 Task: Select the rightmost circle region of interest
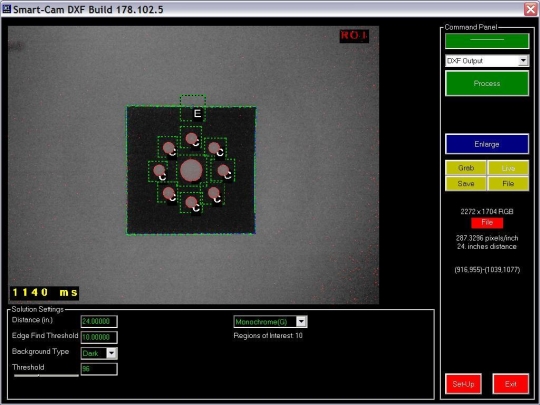(223, 170)
